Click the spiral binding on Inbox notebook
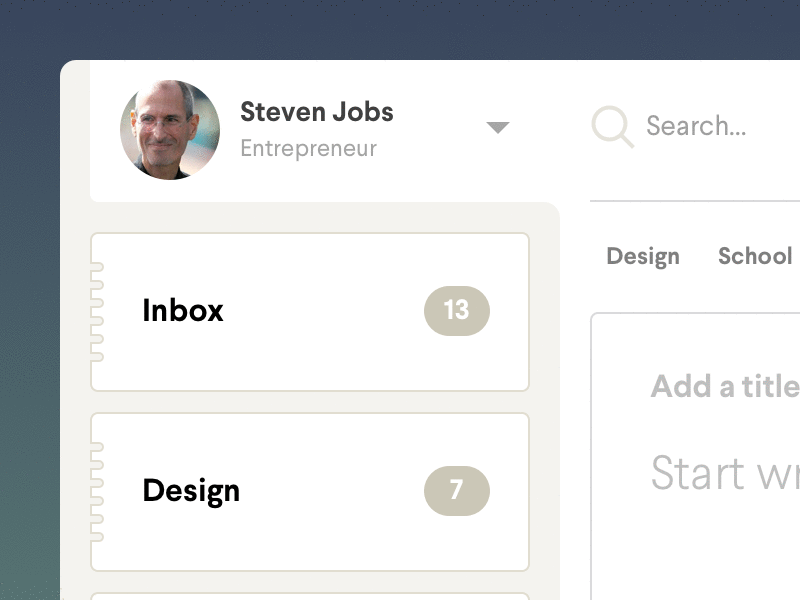The height and width of the screenshot is (600, 800). pyautogui.click(x=97, y=312)
